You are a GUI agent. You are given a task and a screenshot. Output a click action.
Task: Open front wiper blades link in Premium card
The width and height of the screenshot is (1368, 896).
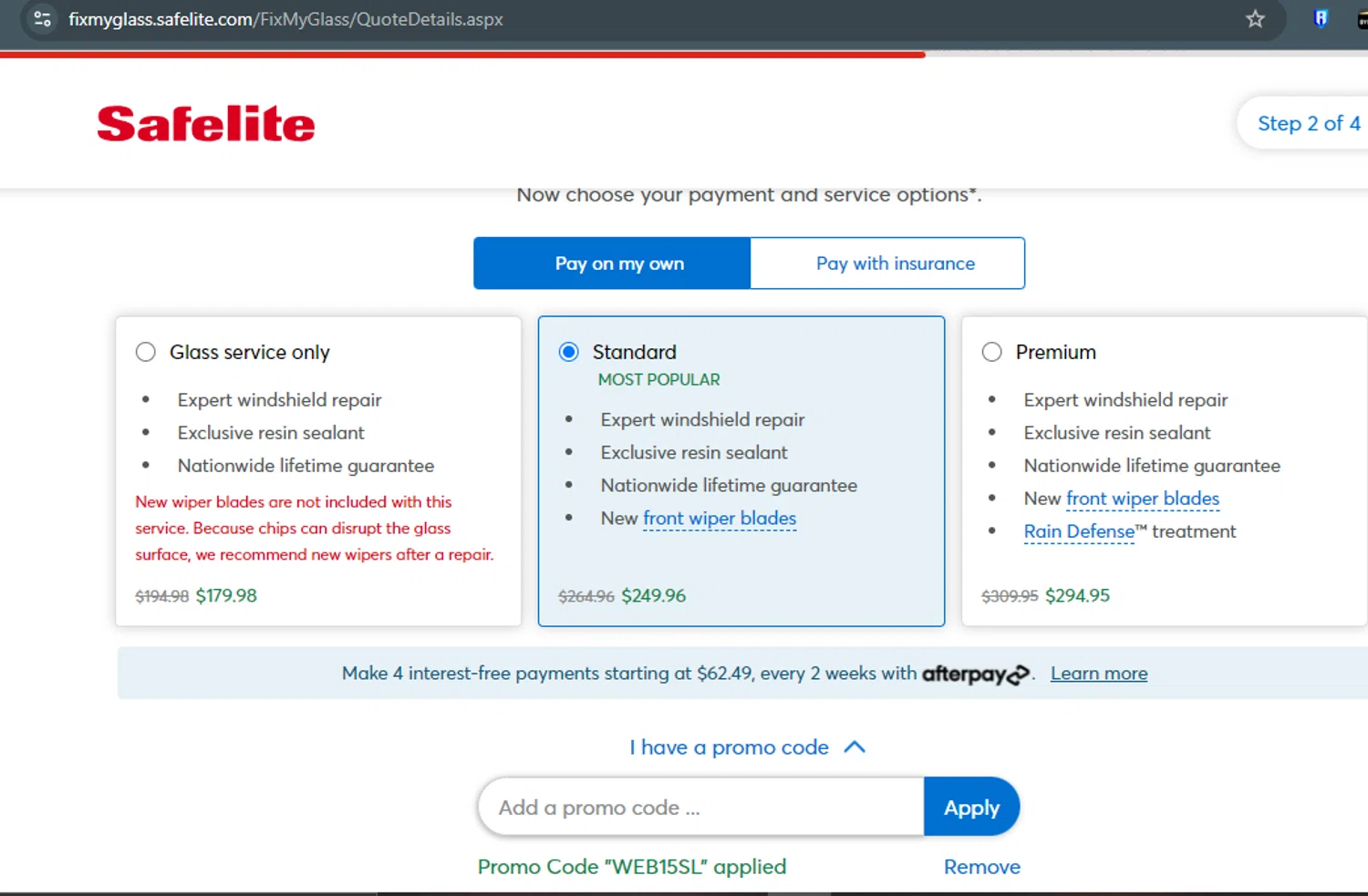[x=1143, y=499]
